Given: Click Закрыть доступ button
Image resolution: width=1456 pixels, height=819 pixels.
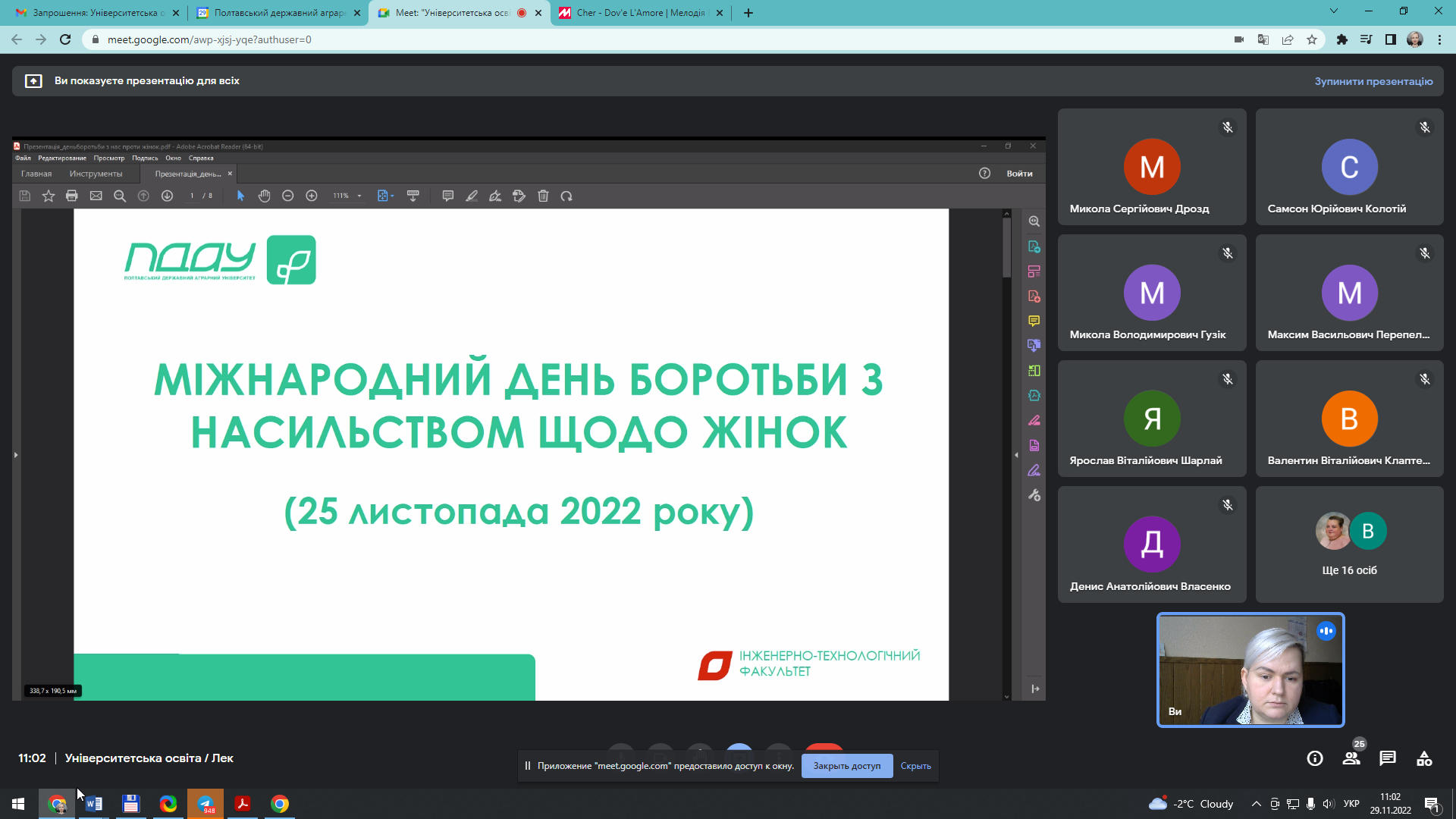Looking at the screenshot, I should pyautogui.click(x=847, y=766).
